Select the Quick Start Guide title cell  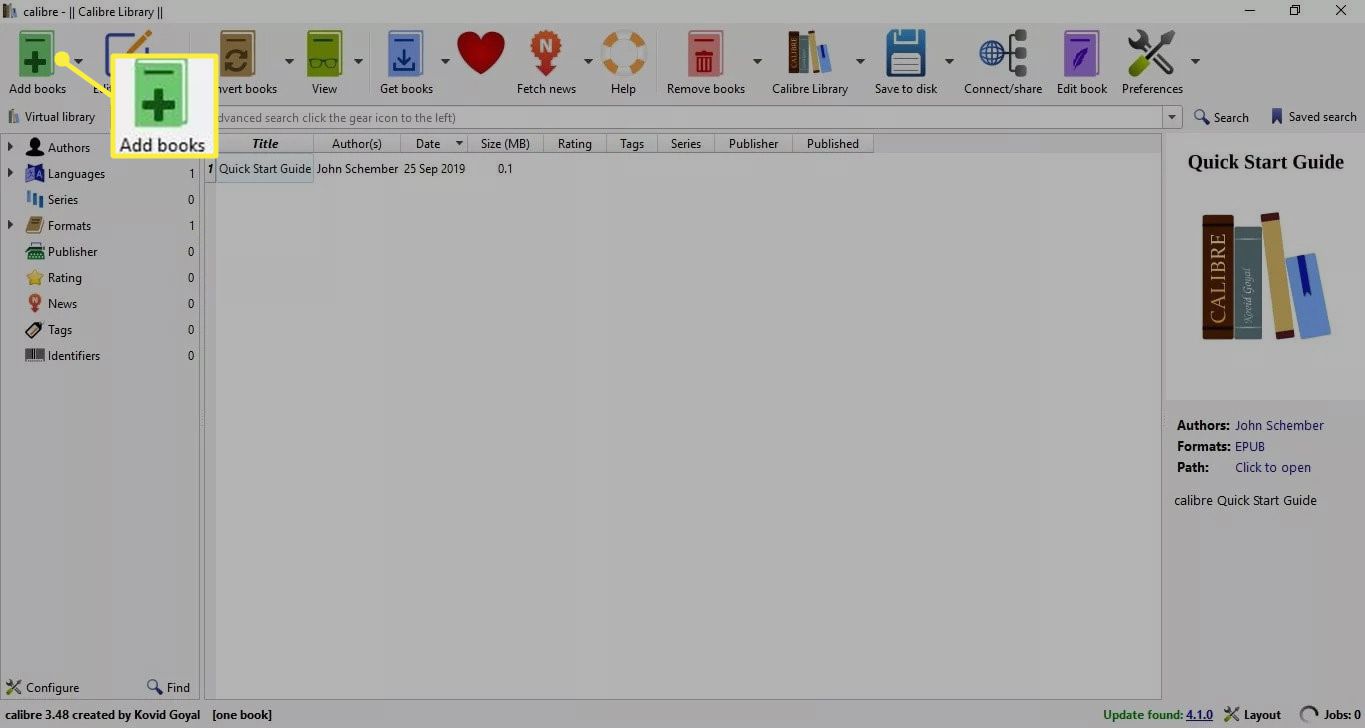(265, 169)
